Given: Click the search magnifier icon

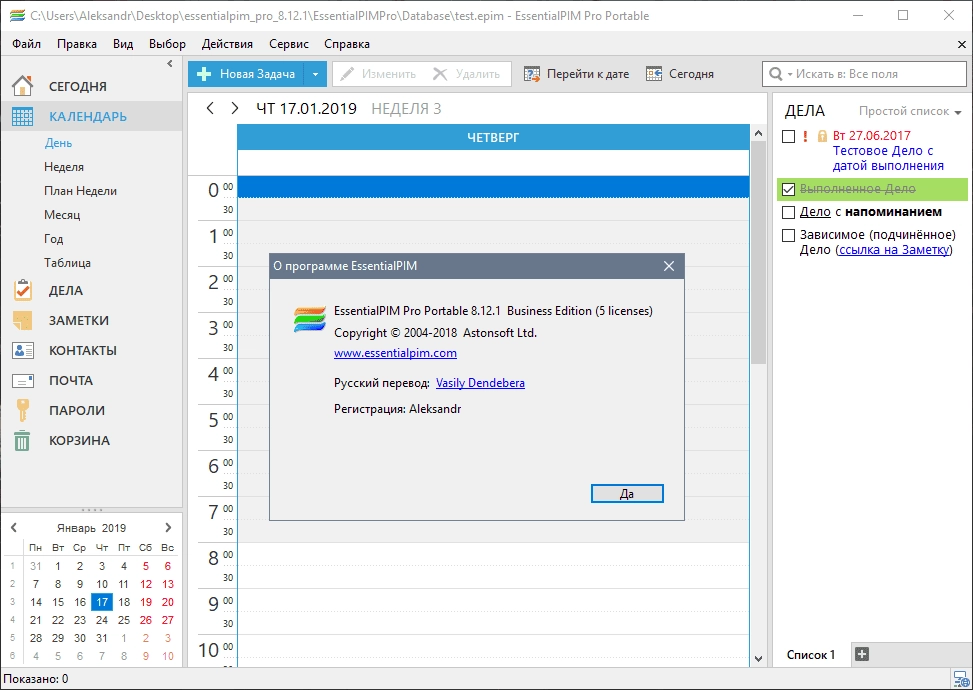Looking at the screenshot, I should 775,74.
